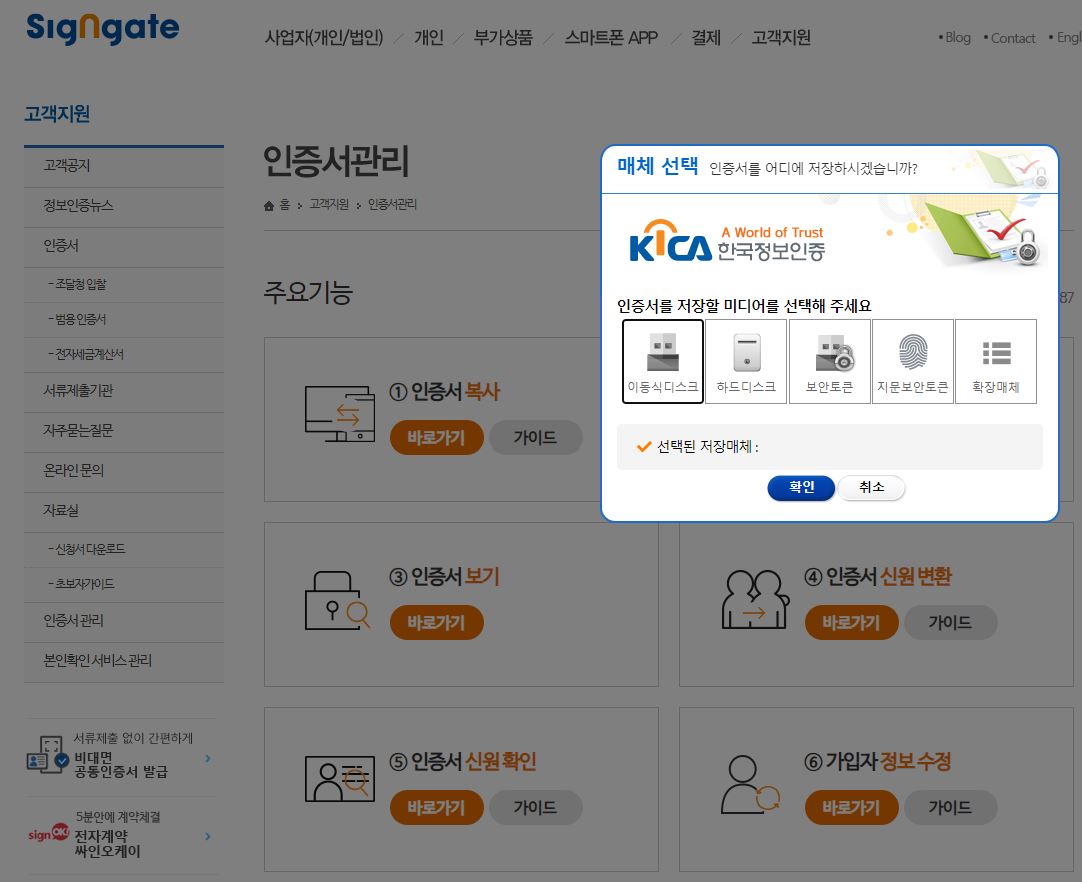Screen dimensions: 1082x882
Task: Select the 지문보안토큰 fingerprint token media
Action: 912,361
